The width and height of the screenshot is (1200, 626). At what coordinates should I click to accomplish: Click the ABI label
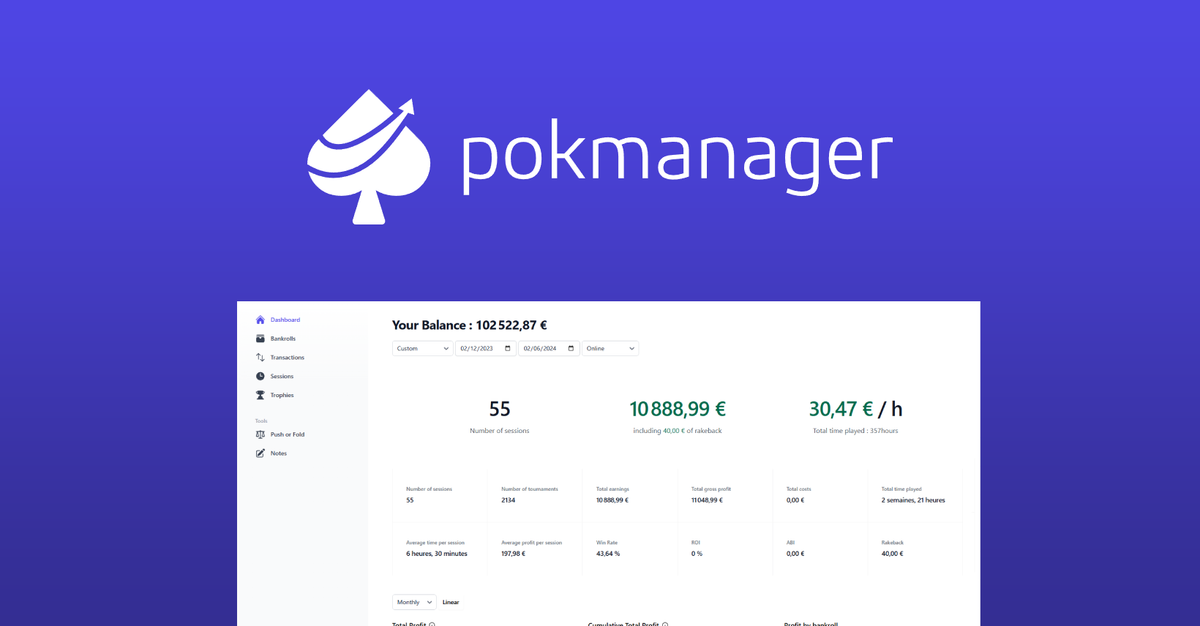[790, 542]
